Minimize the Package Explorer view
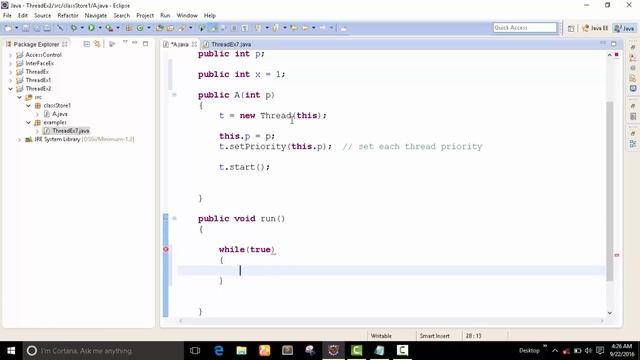 pyautogui.click(x=135, y=43)
